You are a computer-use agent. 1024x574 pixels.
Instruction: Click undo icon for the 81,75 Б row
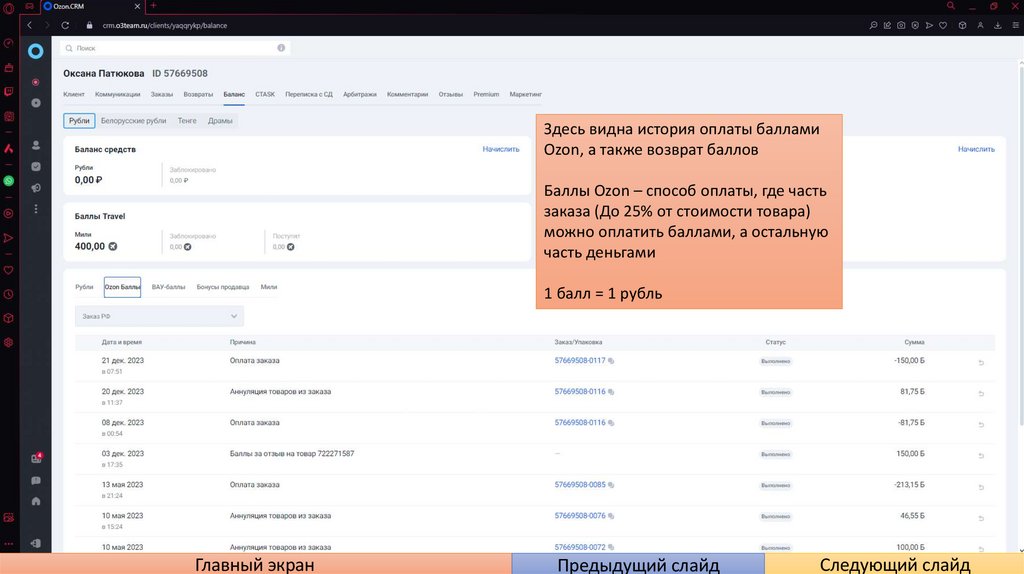[x=981, y=394]
